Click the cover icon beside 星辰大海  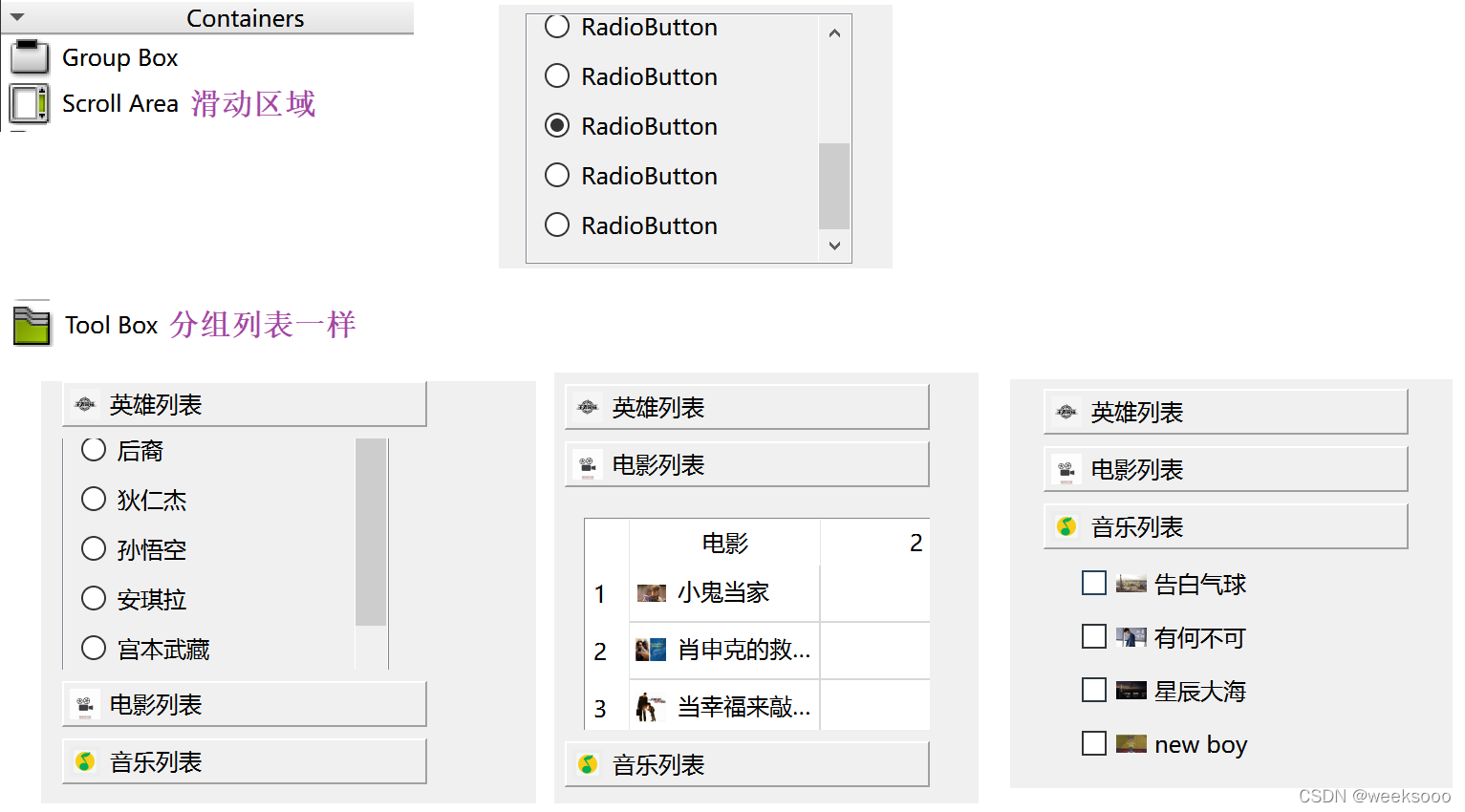click(x=1131, y=690)
